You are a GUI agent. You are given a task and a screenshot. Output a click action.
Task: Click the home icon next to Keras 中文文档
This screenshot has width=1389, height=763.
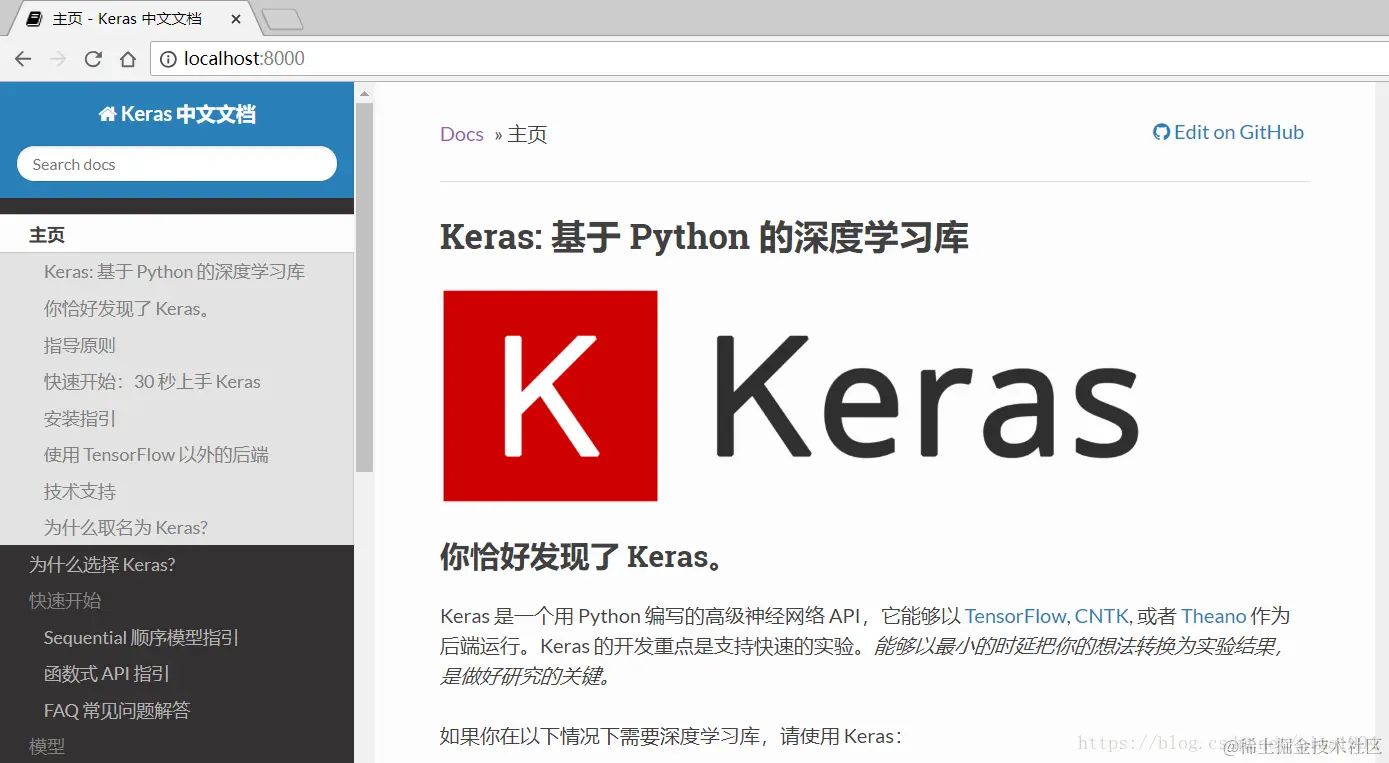point(107,114)
